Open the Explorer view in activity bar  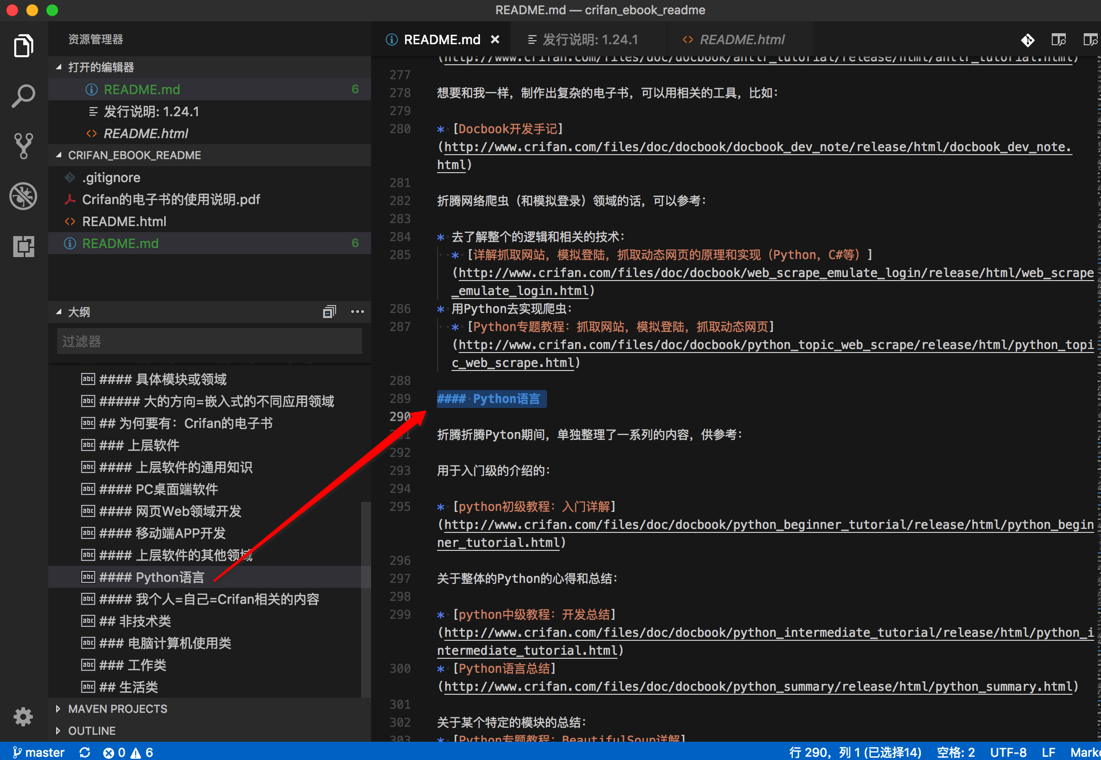click(23, 46)
